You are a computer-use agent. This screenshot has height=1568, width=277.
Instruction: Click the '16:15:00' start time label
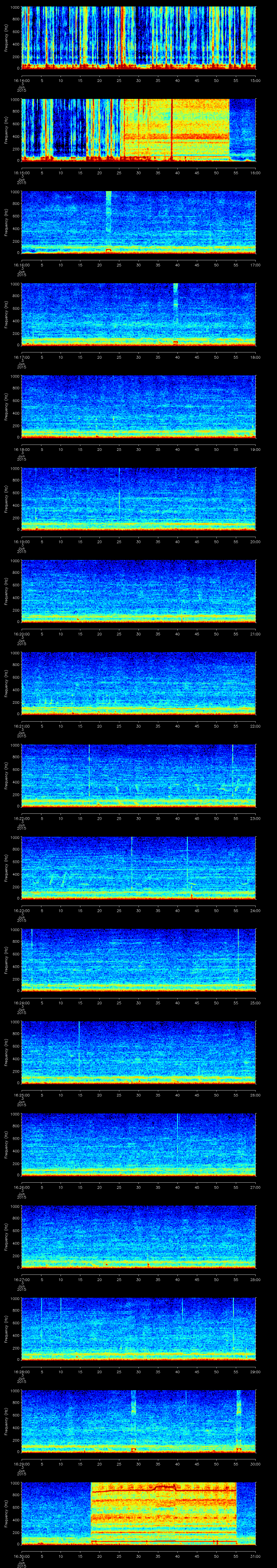[21, 173]
